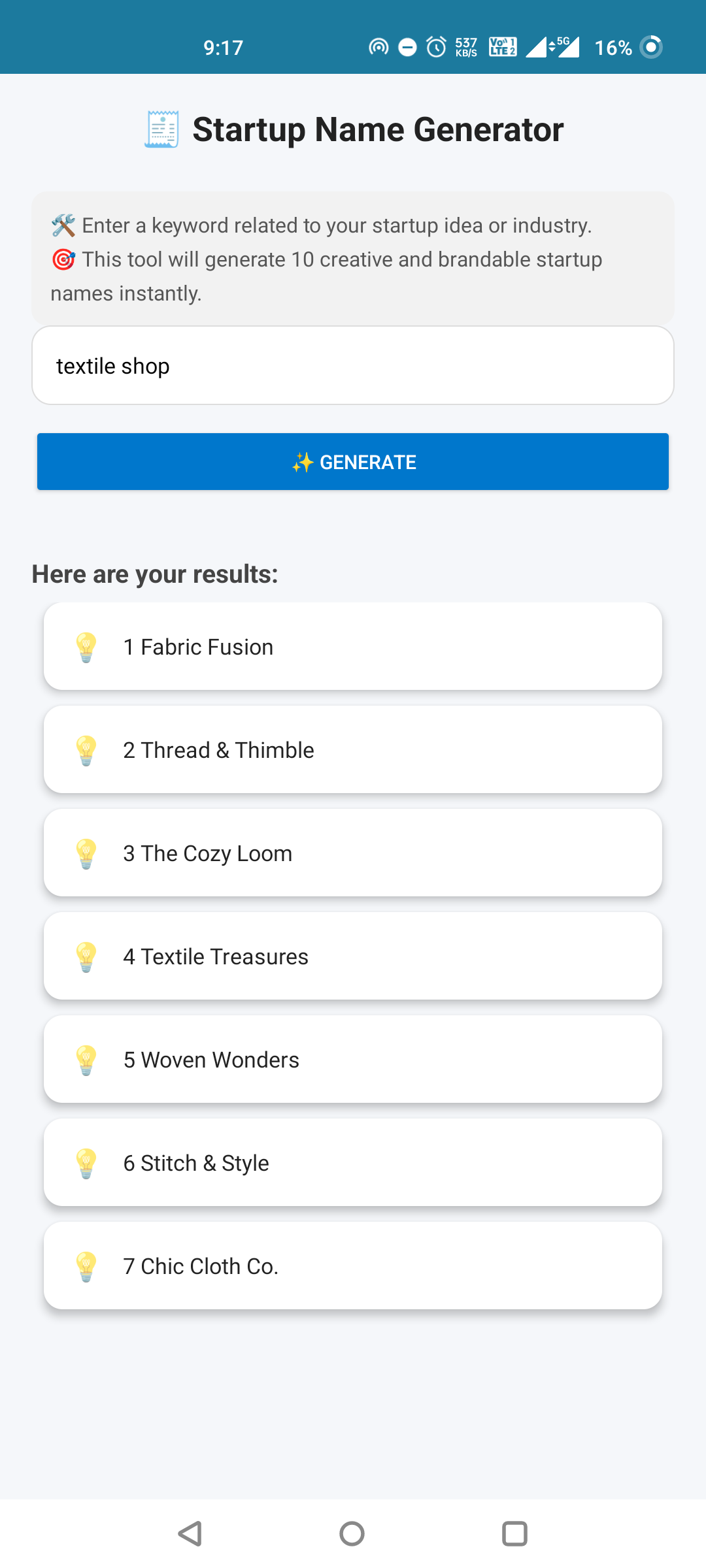Tap the receipt icon beside the title
This screenshot has width=706, height=1568.
click(x=161, y=129)
